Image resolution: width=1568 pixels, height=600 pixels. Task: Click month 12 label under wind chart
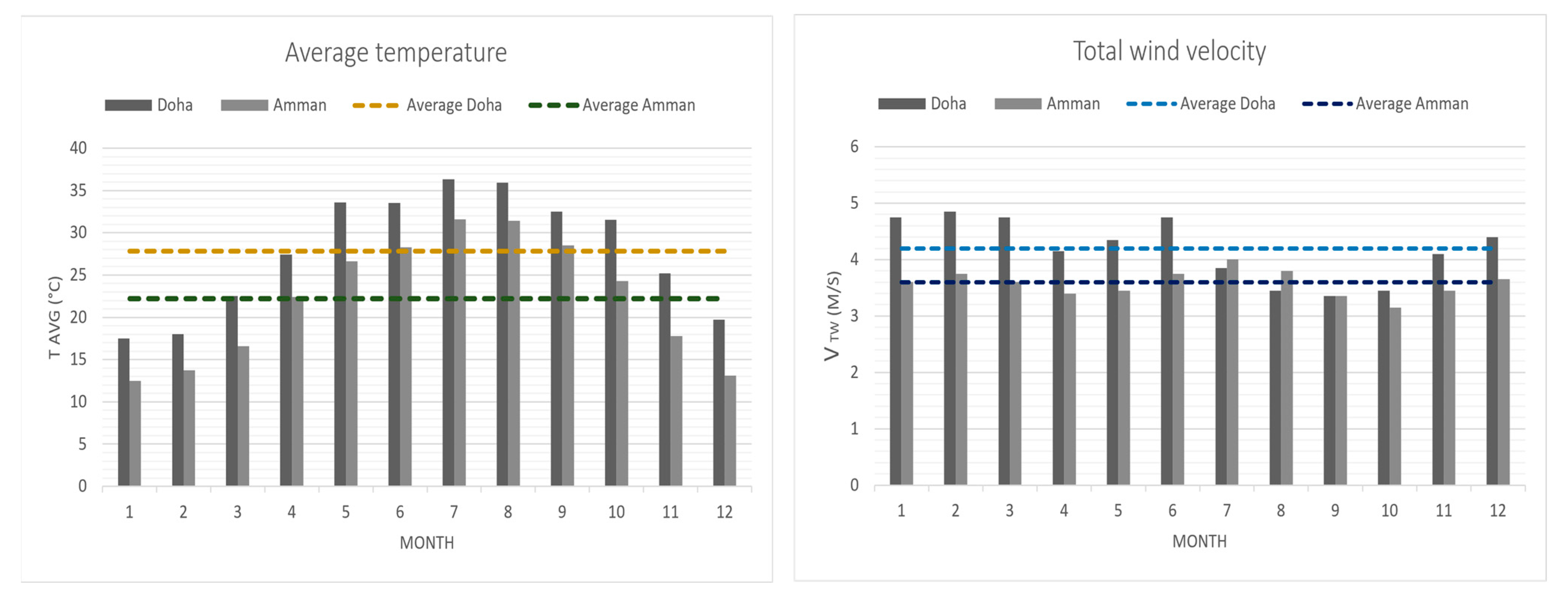click(1497, 511)
